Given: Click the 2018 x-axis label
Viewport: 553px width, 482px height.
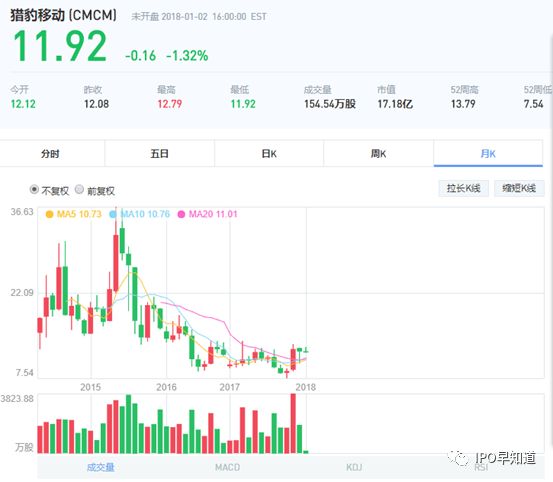Looking at the screenshot, I should [305, 387].
